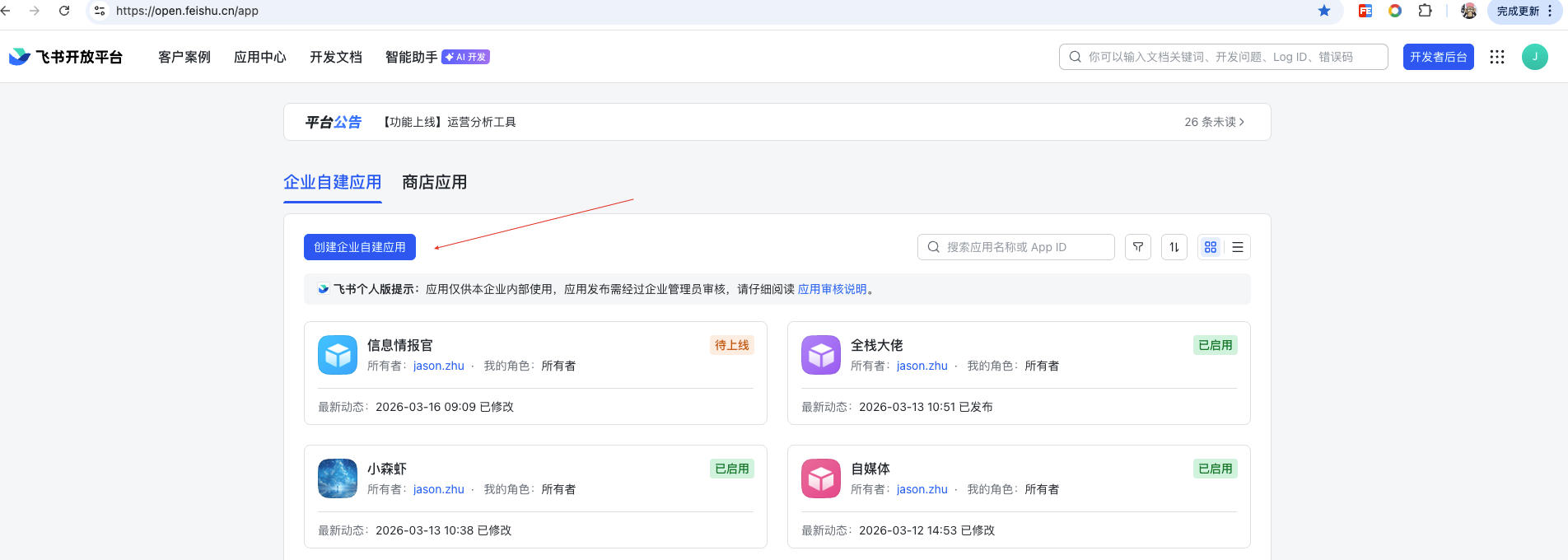Select the 商店应用 tab
Viewport: 1568px width, 560px height.
(x=435, y=182)
